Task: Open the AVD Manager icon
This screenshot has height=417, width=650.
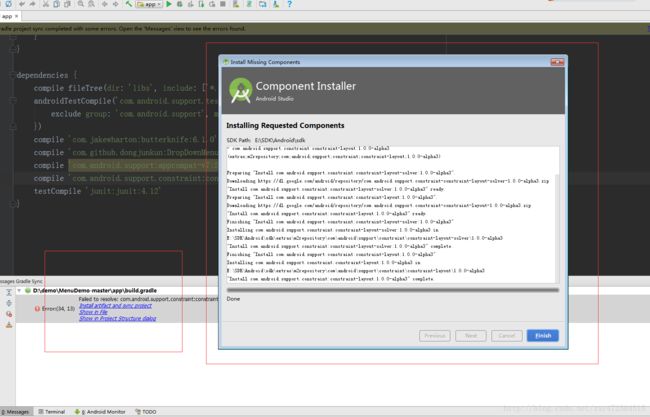Action: click(x=236, y=4)
